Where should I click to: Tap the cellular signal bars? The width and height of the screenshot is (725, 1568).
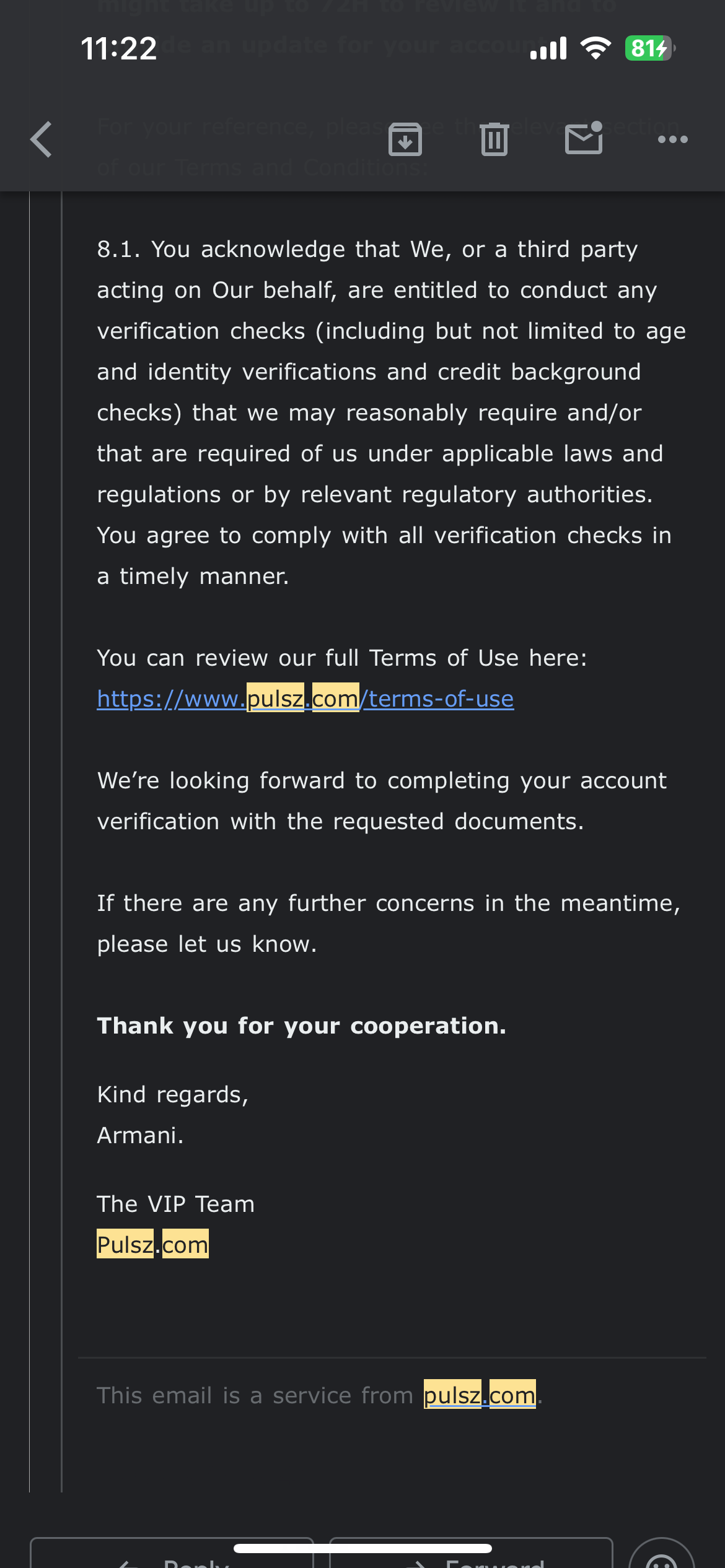point(548,48)
